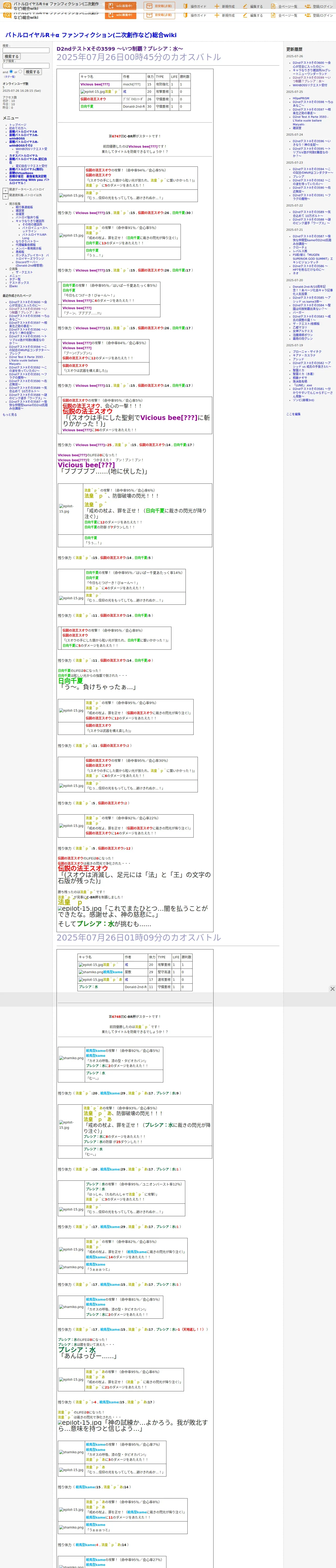This screenshot has width=336, height=1568.
Task: Open Connecting With you バトルロイヤル! menu link
Action: (x=29, y=181)
